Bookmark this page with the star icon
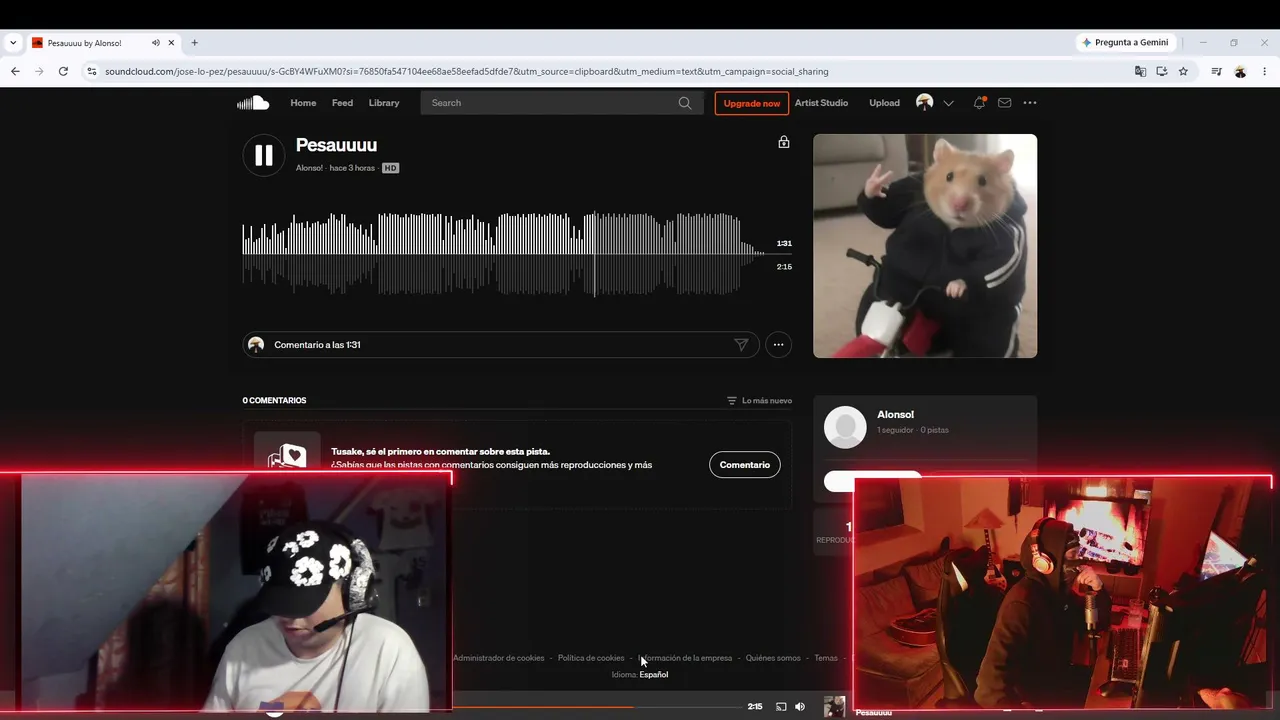The image size is (1280, 720). 1183,71
